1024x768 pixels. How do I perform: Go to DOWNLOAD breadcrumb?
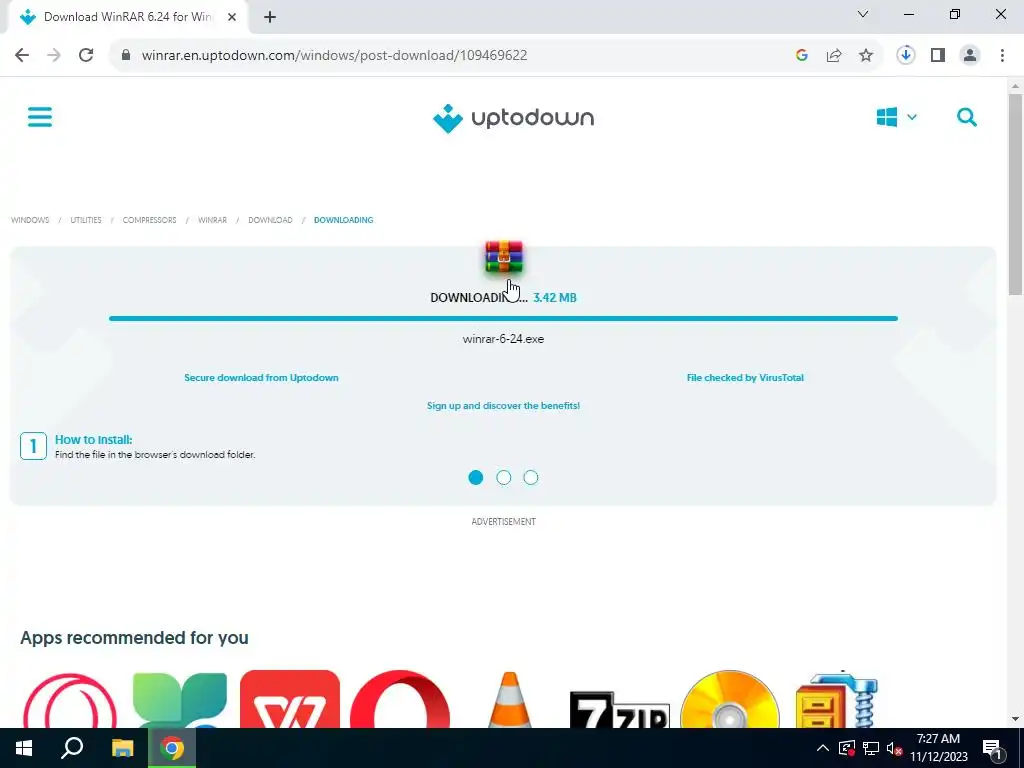point(270,220)
